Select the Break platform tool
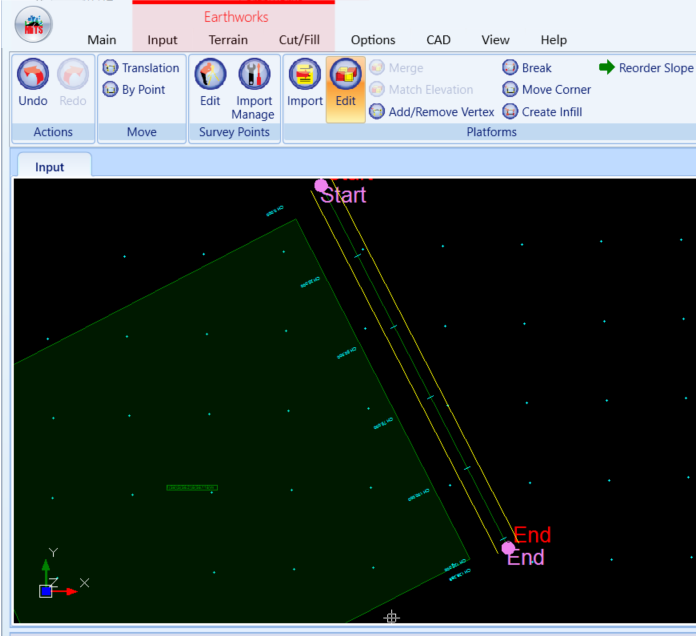 (527, 68)
